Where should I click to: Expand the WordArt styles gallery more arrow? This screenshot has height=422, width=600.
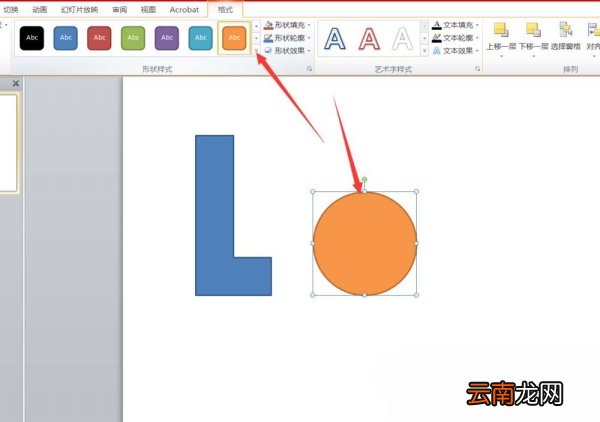(x=424, y=51)
